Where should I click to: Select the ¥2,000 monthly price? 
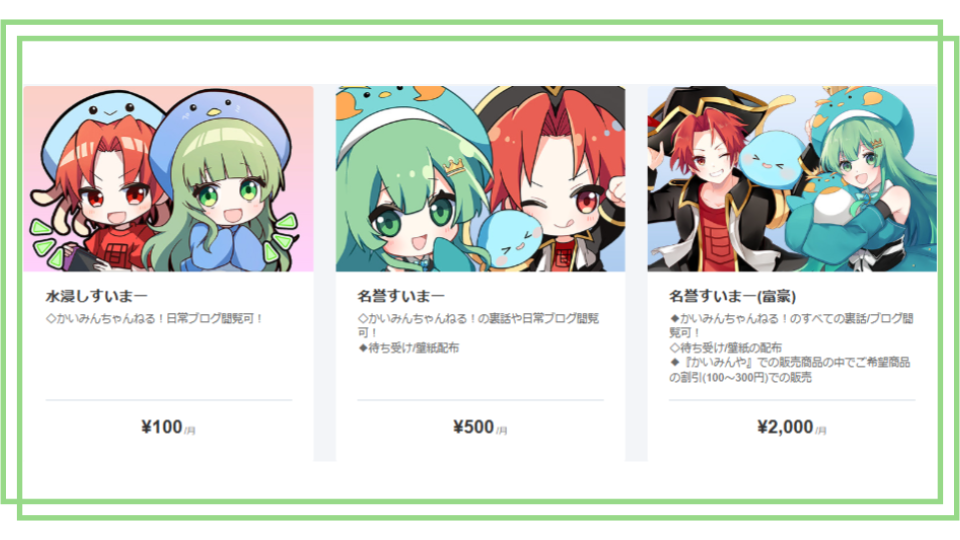792,427
